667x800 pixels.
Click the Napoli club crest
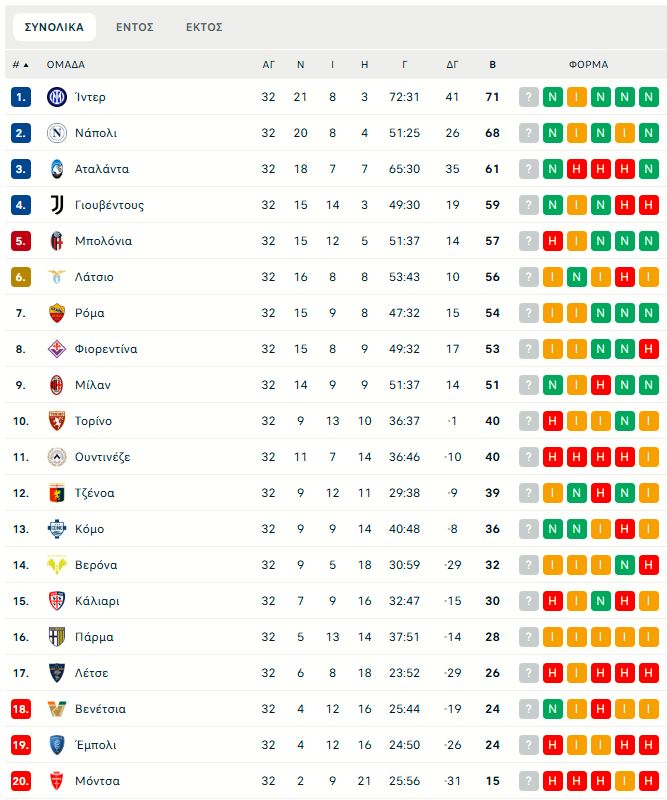pyautogui.click(x=56, y=133)
